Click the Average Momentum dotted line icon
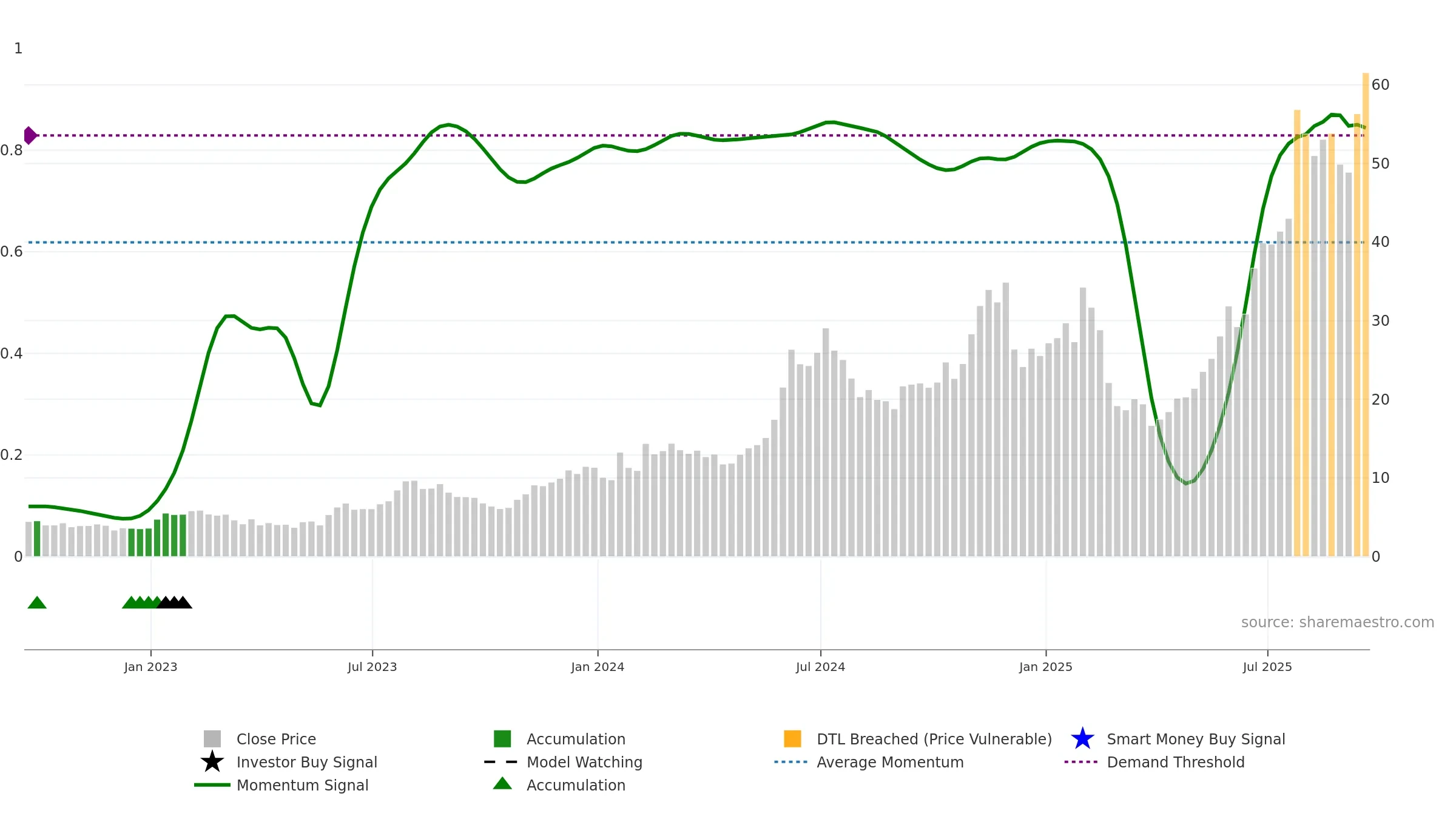Viewport: 1456px width, 819px height. pyautogui.click(x=791, y=762)
